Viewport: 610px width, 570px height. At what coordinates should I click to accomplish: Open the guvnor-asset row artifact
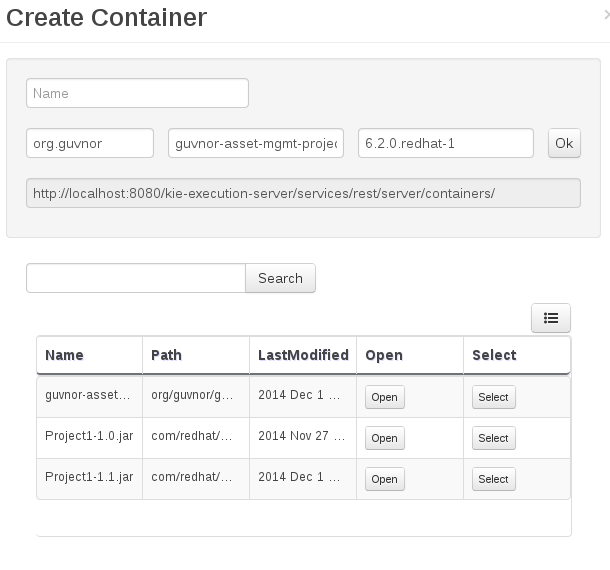point(385,397)
